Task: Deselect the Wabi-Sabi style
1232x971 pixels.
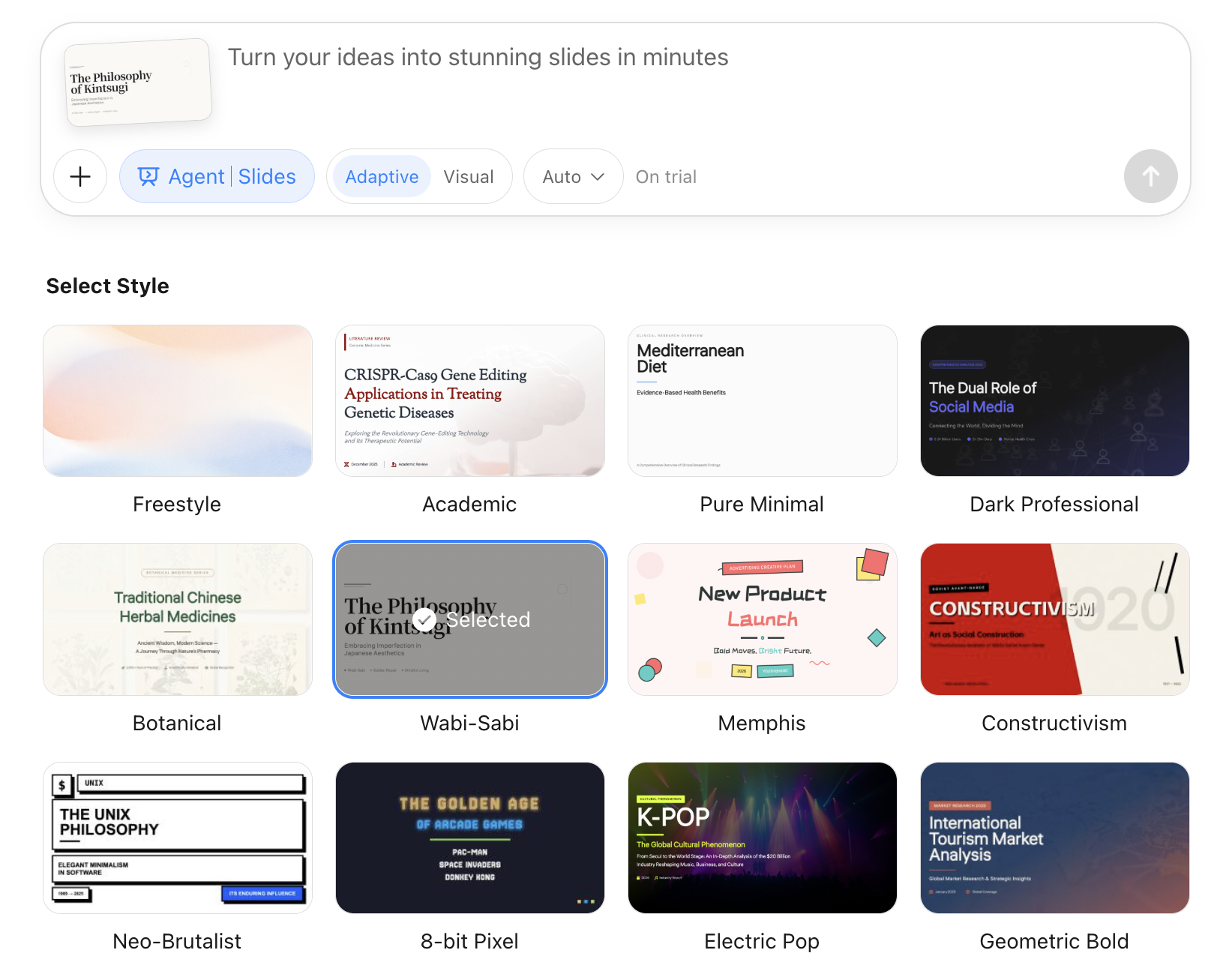Action: point(469,619)
